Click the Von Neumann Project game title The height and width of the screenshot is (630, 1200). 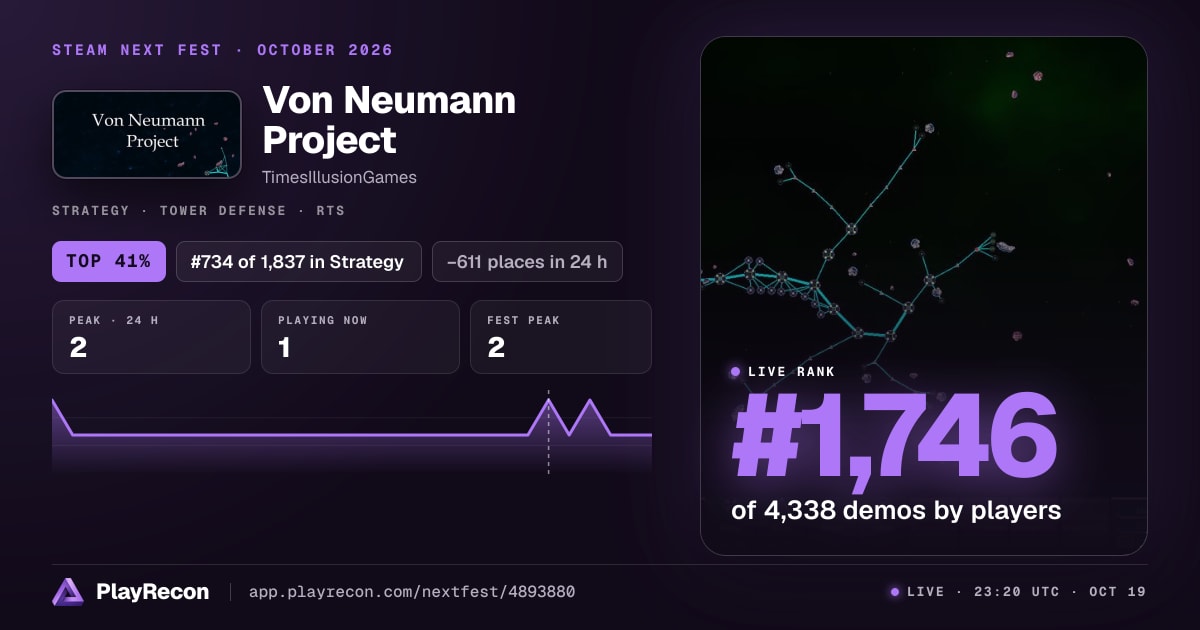(x=389, y=120)
